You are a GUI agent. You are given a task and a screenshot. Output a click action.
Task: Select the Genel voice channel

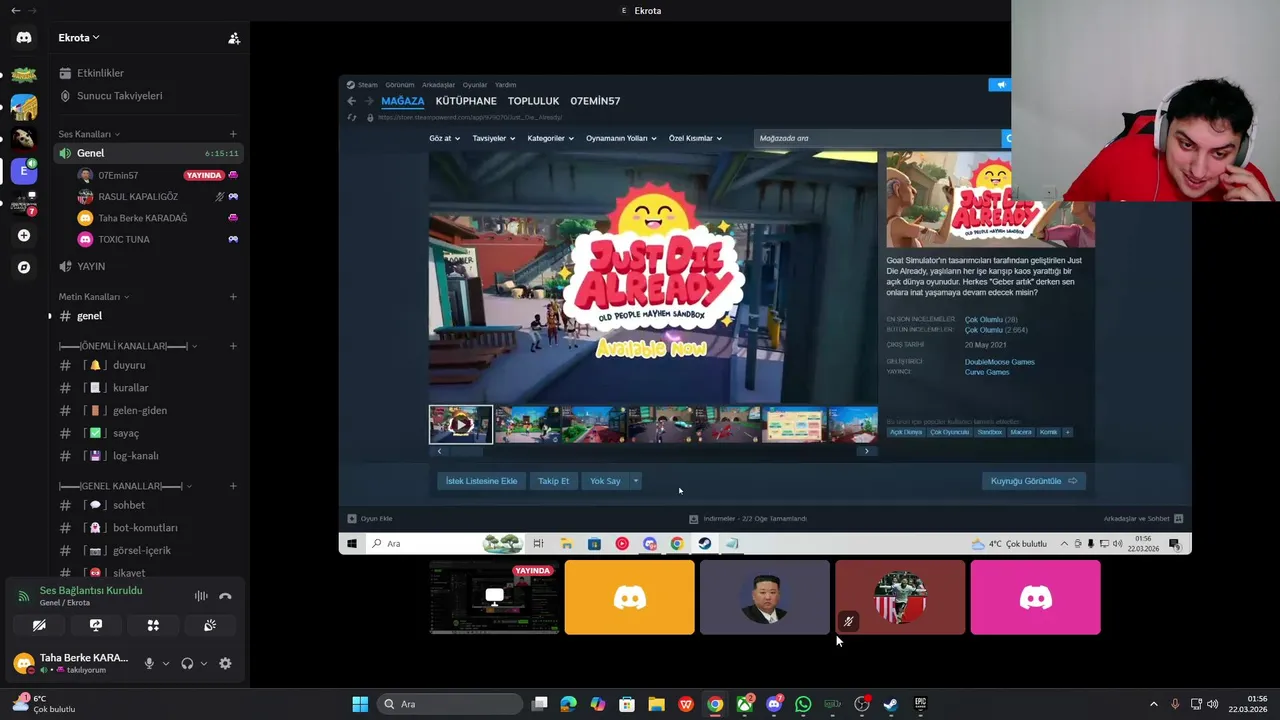[146, 153]
